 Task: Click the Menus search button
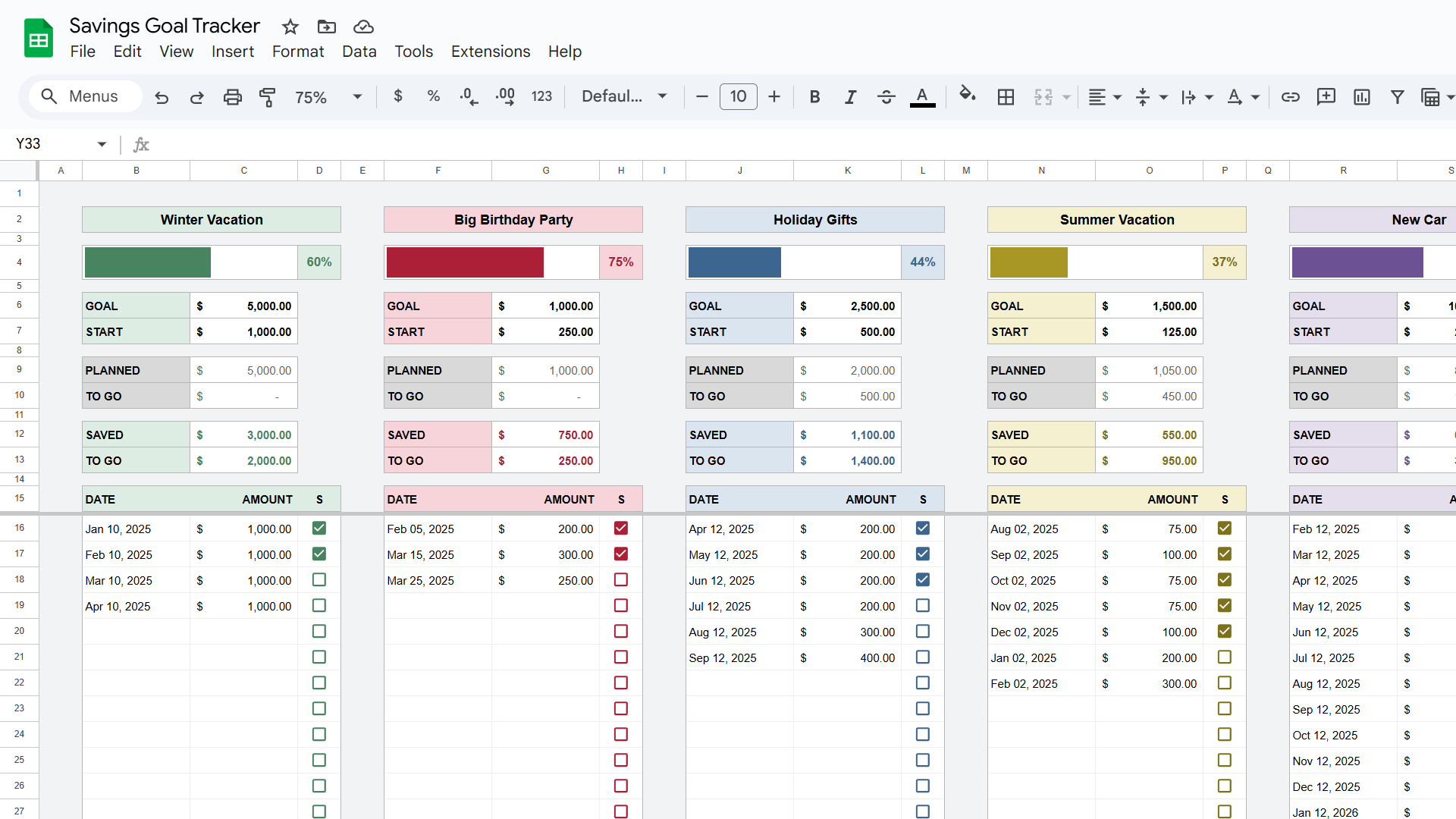coord(84,97)
